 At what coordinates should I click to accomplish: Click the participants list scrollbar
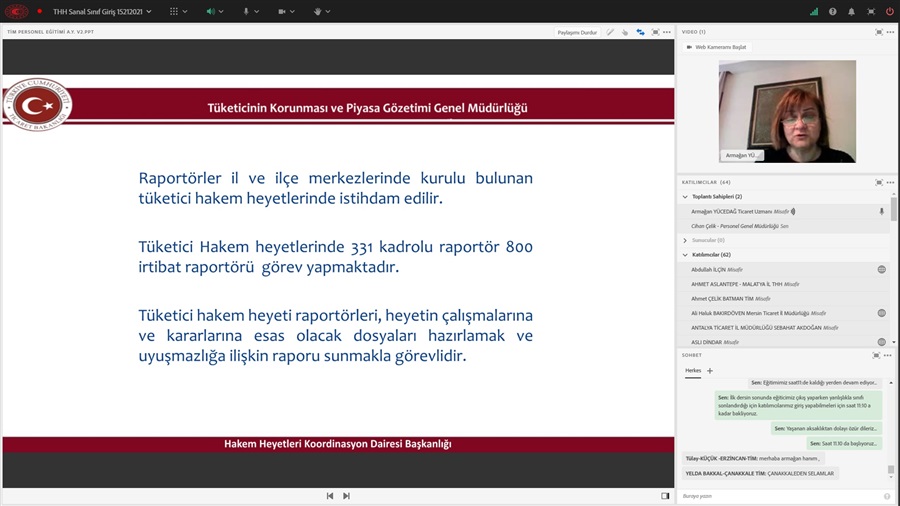(894, 209)
